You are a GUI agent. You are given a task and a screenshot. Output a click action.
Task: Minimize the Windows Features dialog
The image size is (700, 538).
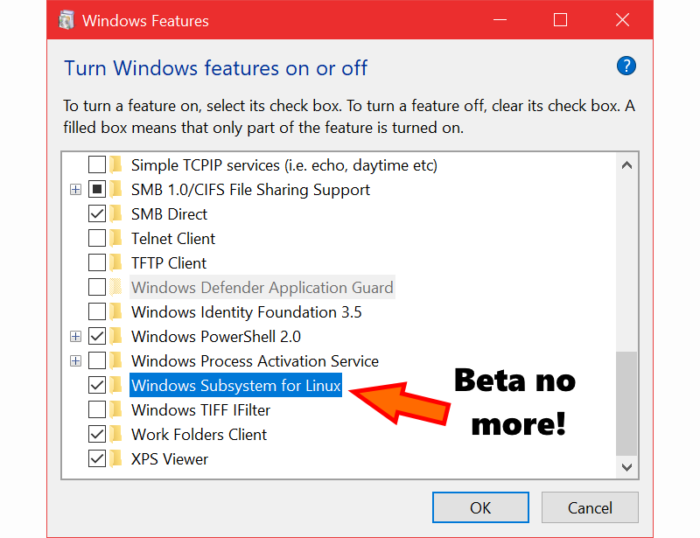[x=500, y=20]
